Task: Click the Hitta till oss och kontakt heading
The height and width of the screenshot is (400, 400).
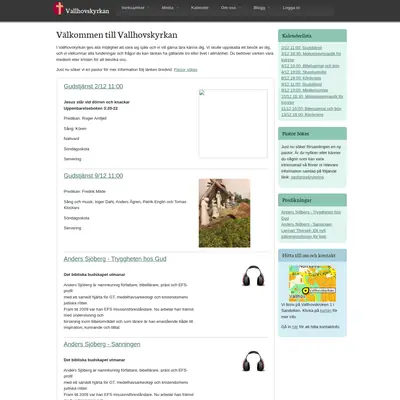Action: 312,255
